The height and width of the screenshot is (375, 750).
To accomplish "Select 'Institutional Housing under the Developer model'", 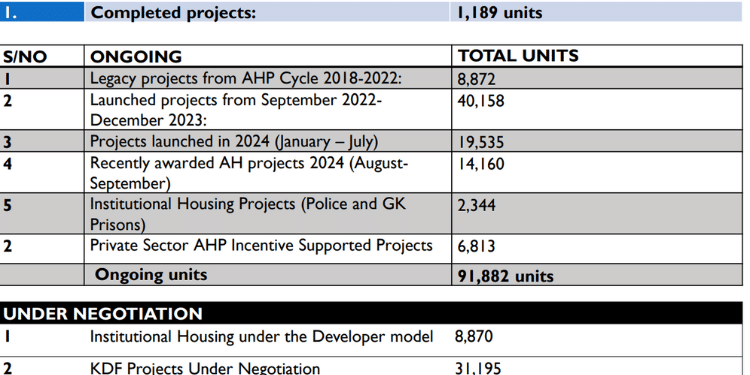I will click(x=262, y=337).
